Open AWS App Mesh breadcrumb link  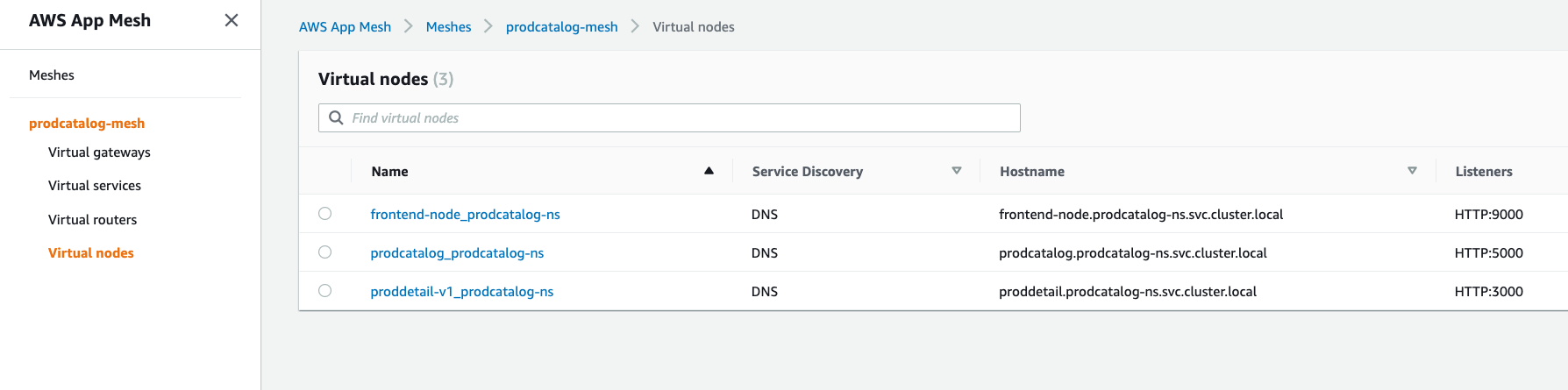(345, 27)
